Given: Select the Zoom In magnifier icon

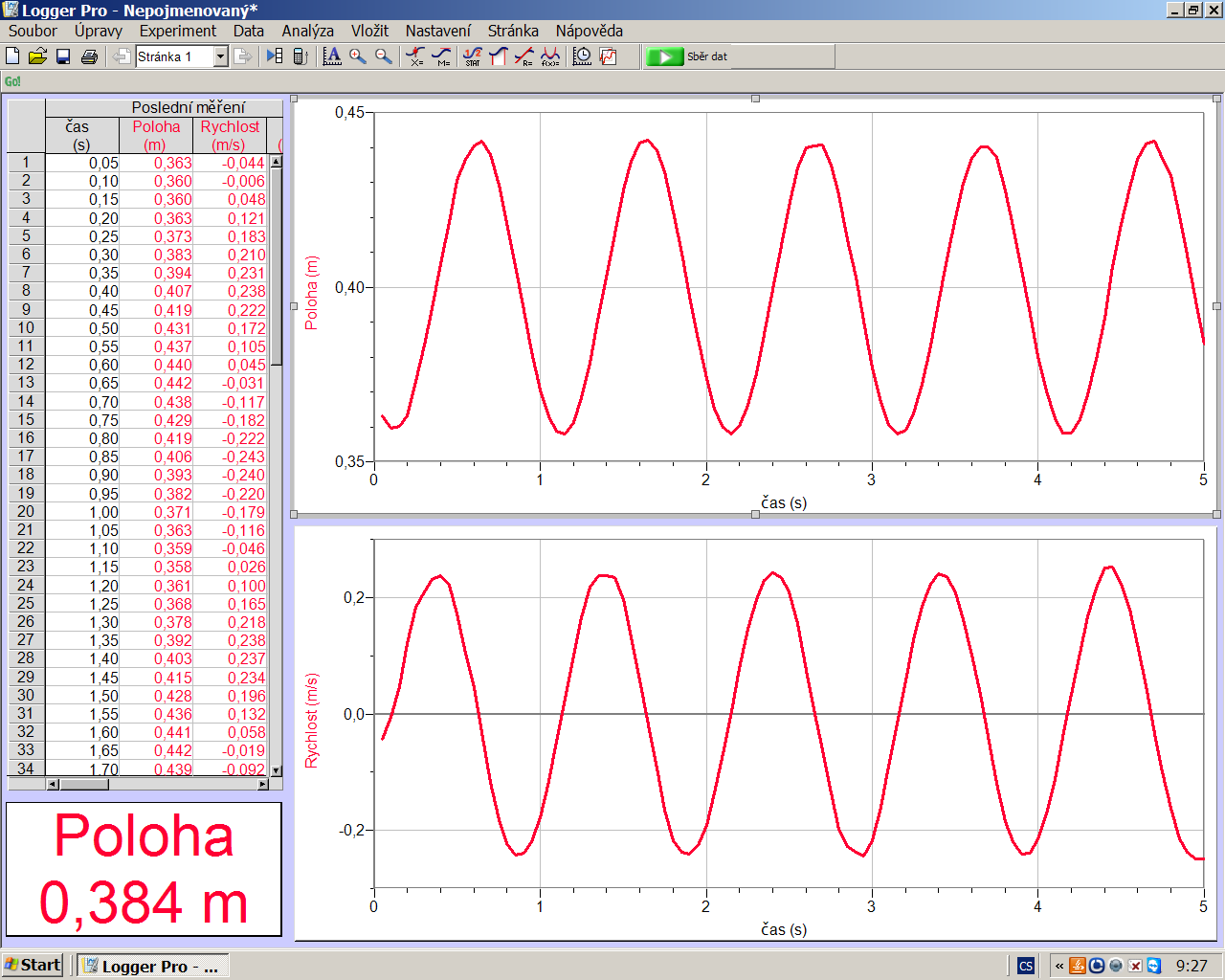Looking at the screenshot, I should click(x=358, y=56).
